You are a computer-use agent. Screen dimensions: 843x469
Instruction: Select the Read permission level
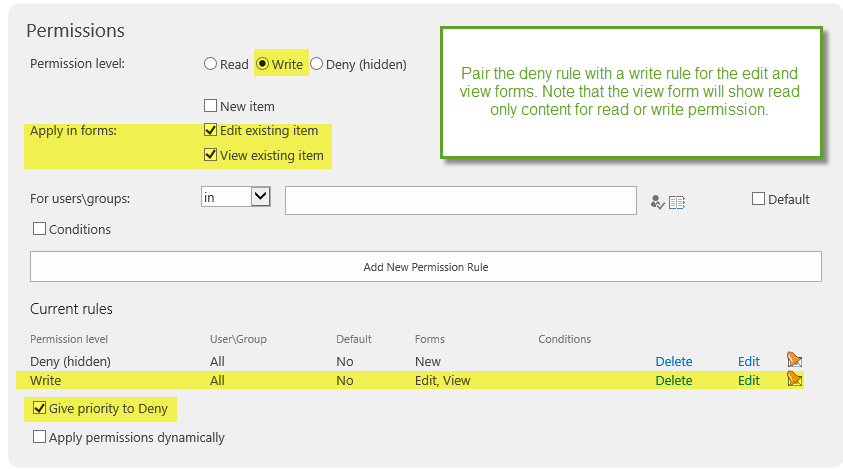pyautogui.click(x=210, y=64)
